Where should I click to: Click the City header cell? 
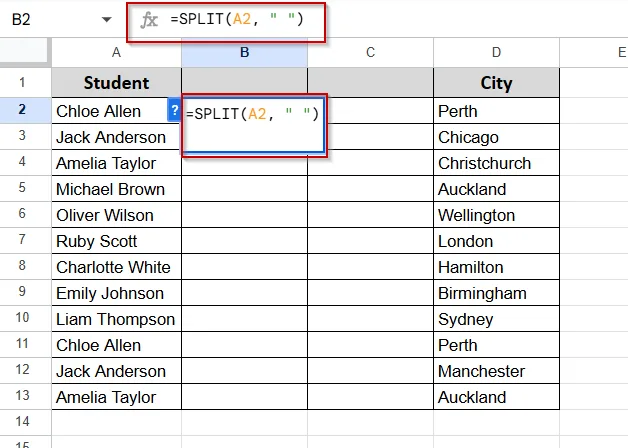pyautogui.click(x=496, y=83)
